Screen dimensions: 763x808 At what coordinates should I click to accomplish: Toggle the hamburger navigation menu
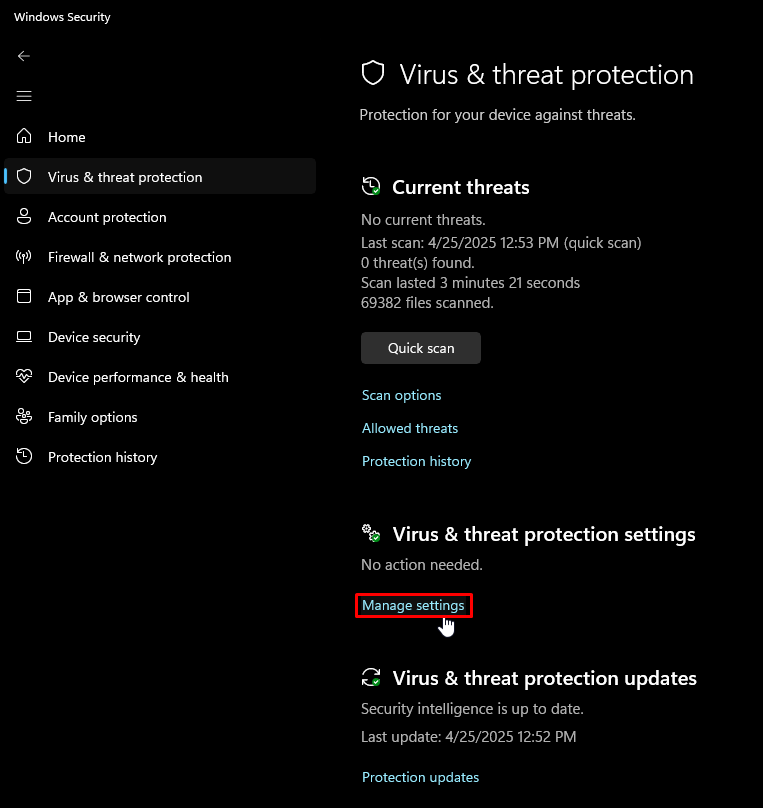[24, 96]
